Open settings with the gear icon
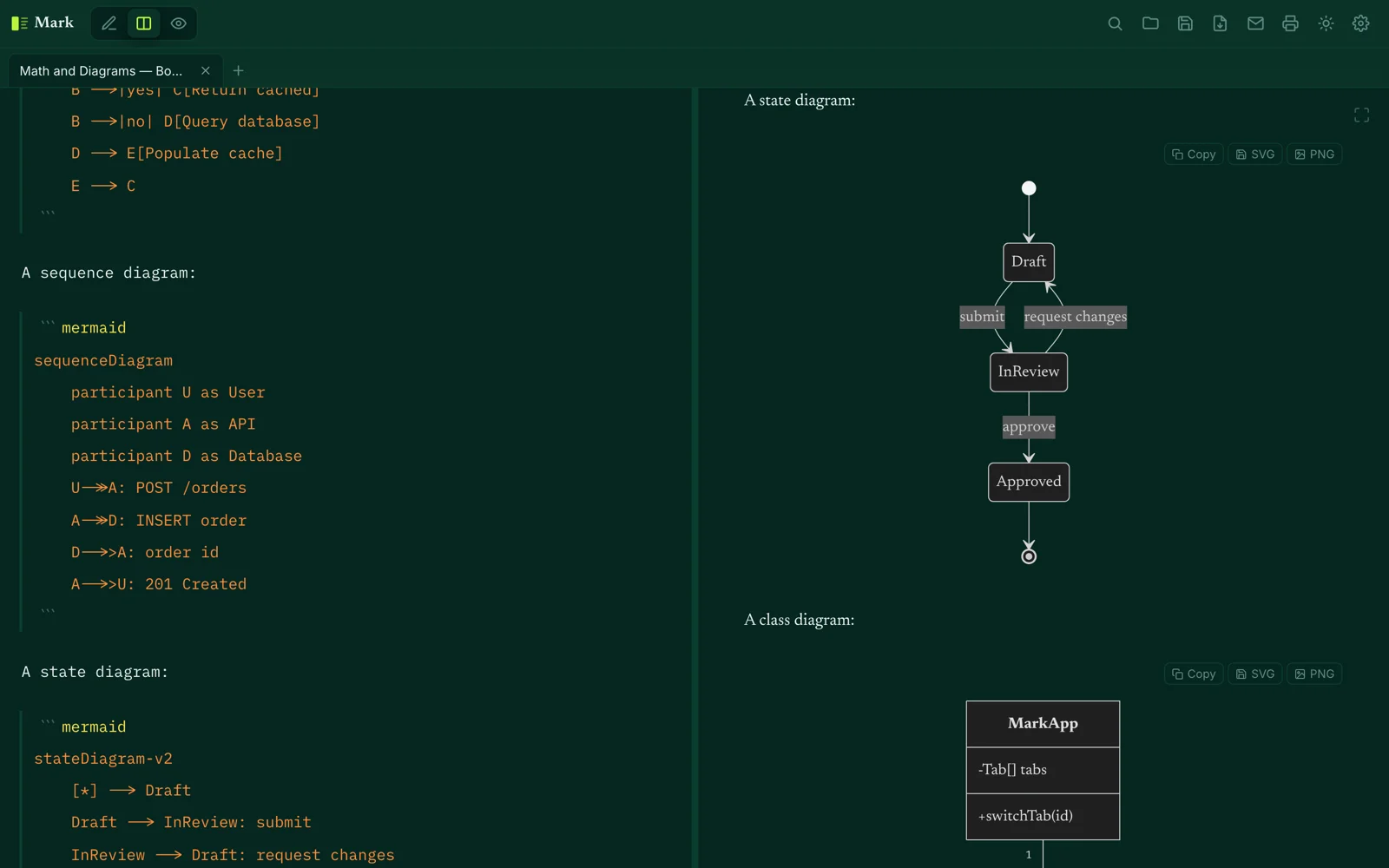Screen dimensions: 1389x868 coord(1360,23)
